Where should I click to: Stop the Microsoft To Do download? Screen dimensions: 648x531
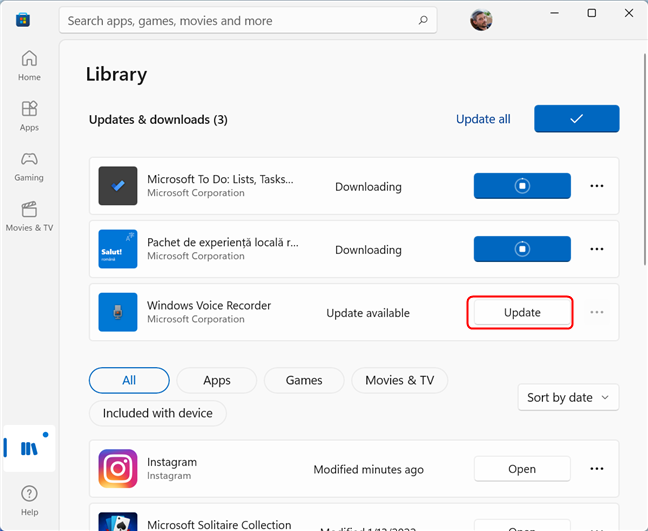pos(522,186)
